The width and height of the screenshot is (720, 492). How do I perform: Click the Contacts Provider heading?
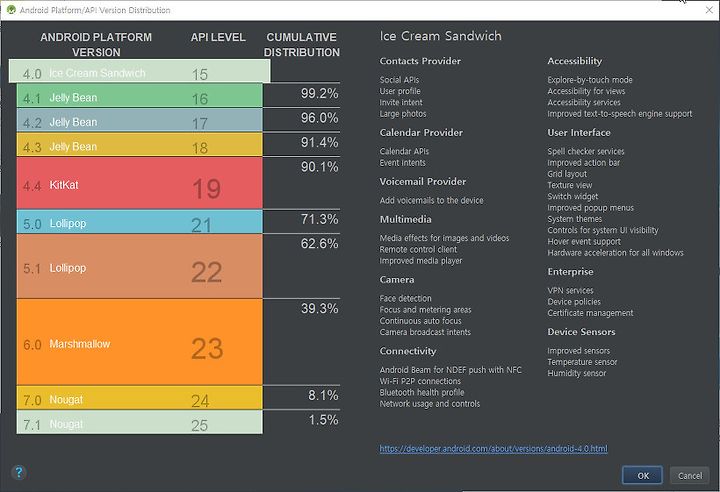click(x=420, y=61)
